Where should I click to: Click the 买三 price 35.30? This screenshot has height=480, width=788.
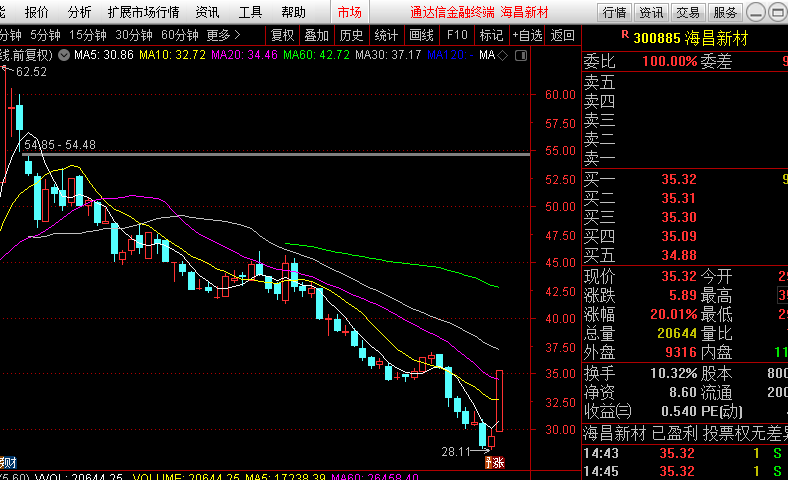(x=679, y=218)
